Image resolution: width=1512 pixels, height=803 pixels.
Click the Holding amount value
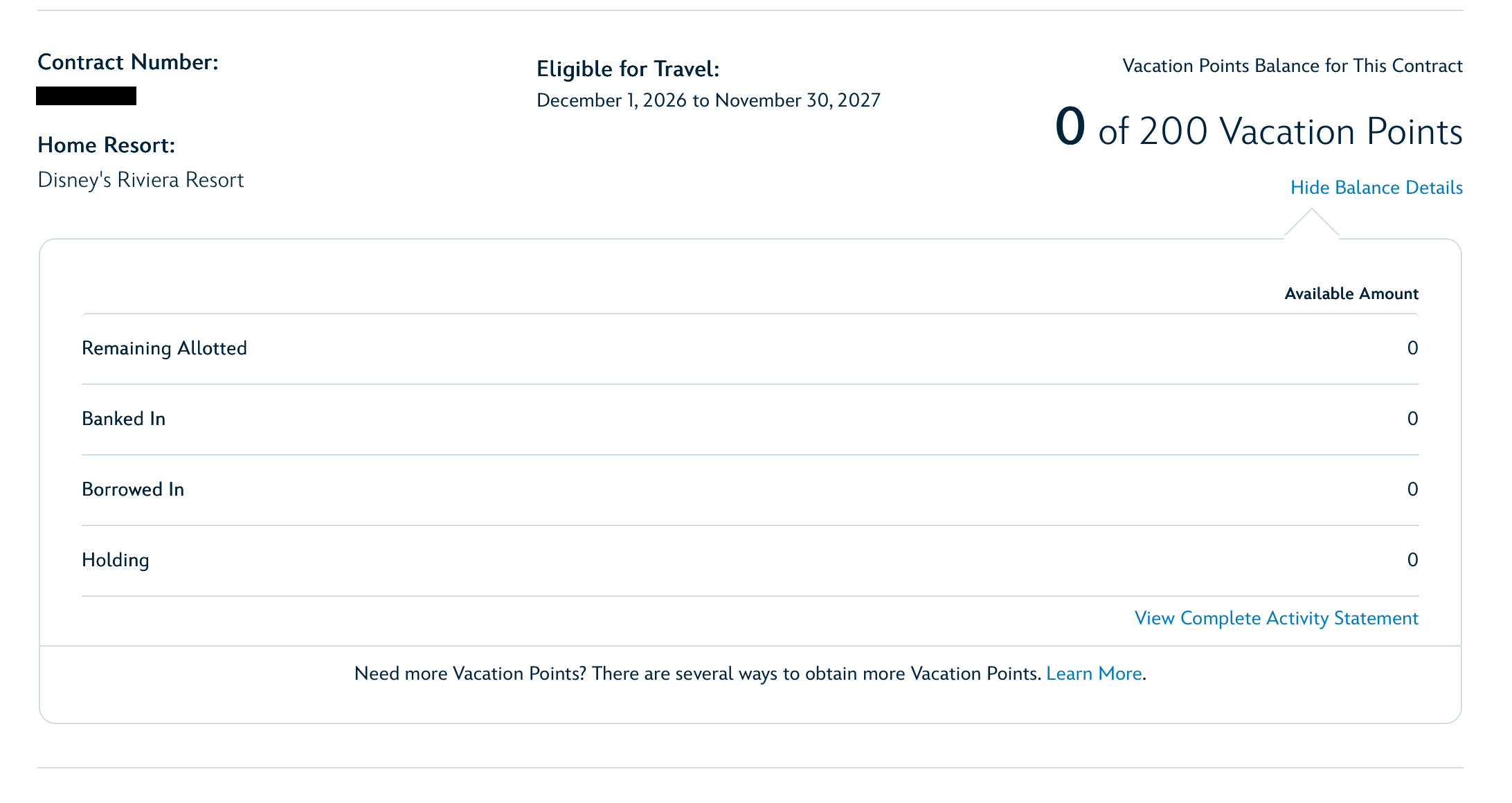click(x=1412, y=560)
